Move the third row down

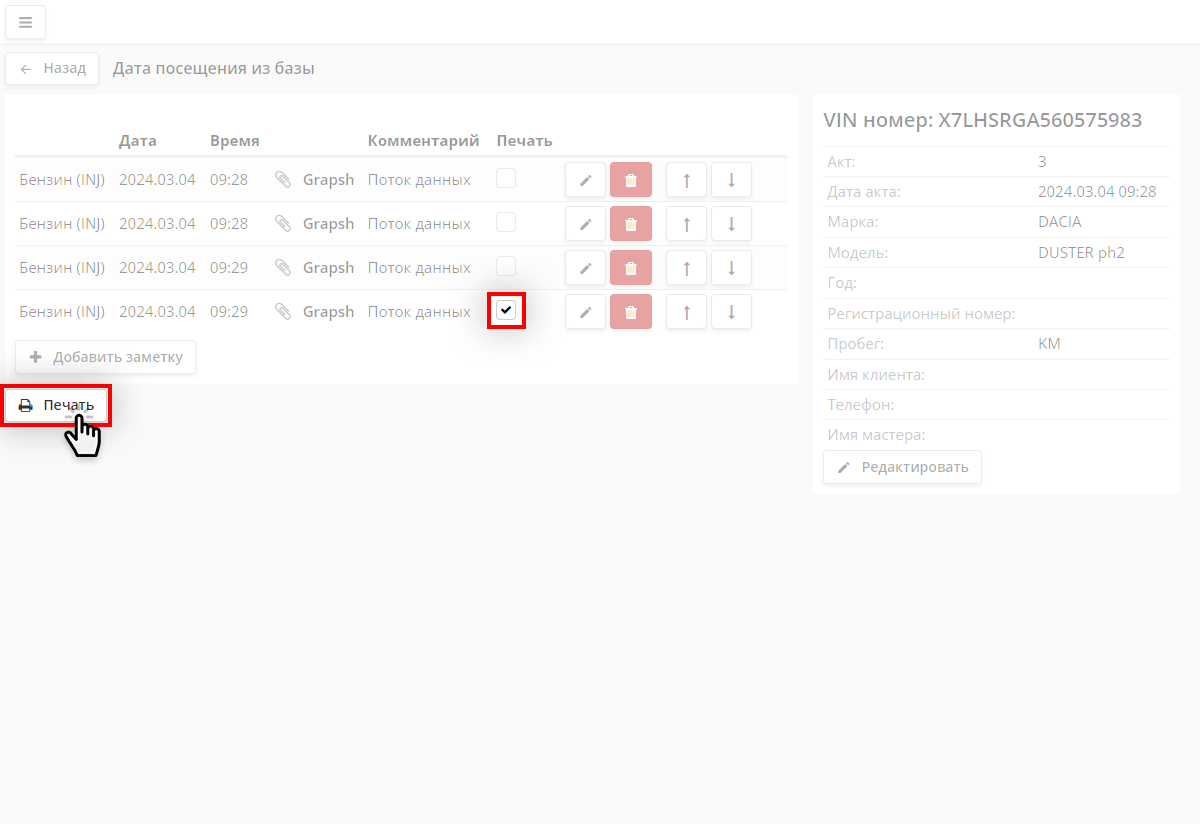(x=731, y=268)
